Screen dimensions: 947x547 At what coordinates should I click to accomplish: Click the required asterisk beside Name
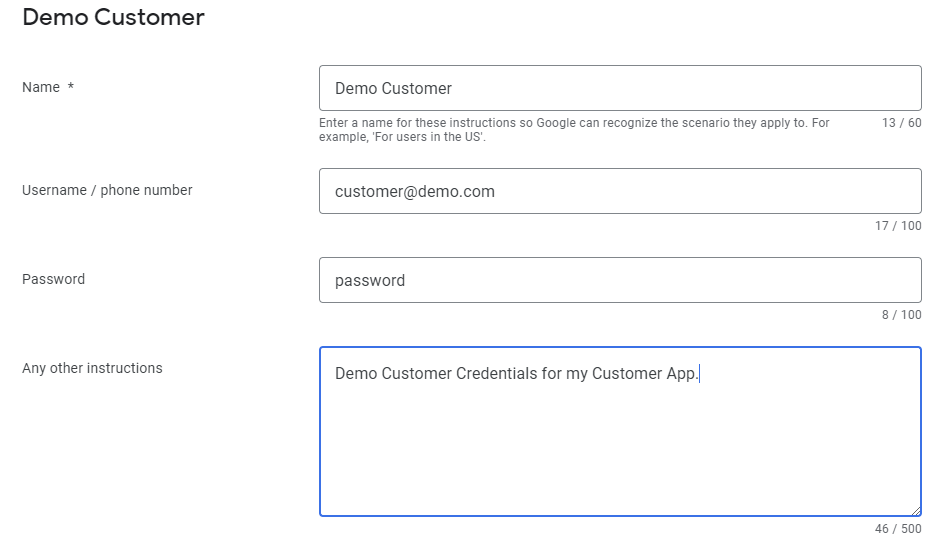tap(71, 86)
